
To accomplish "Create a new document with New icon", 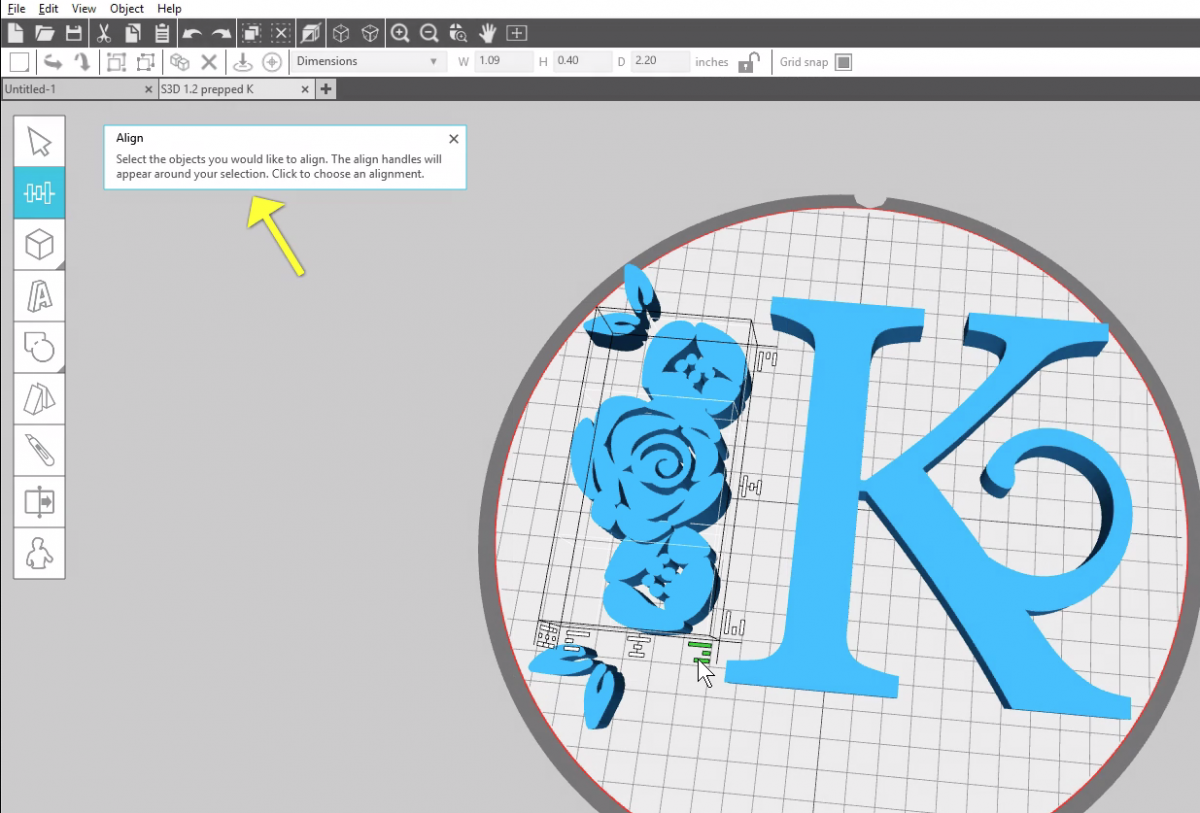I will (x=16, y=33).
